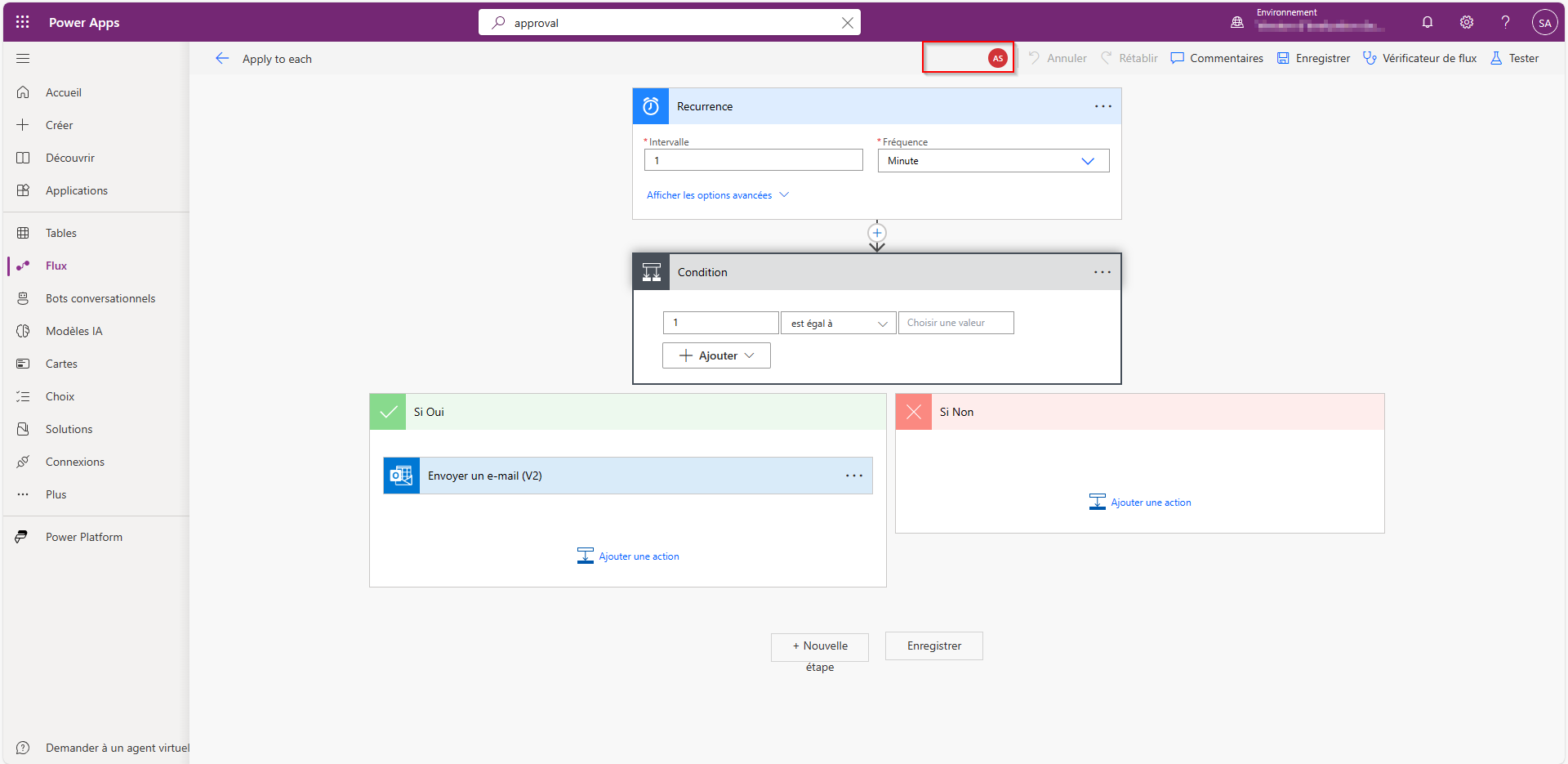1568x764 pixels.
Task: Click the + Nouvelle étape button
Action: 820,646
